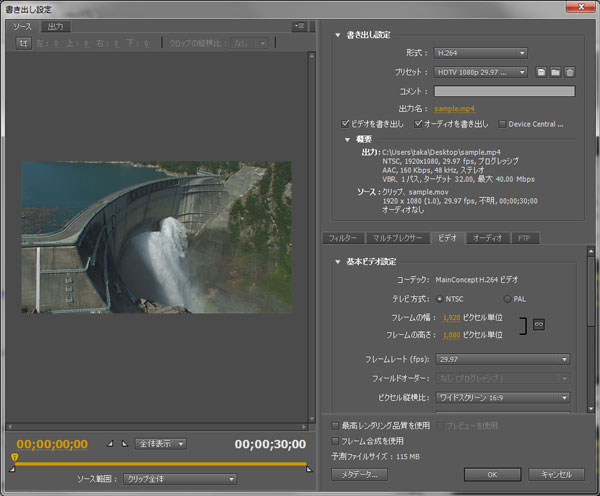Screen dimensions: 600x496
Task: Switch to the オーディオ tab
Action: pos(487,238)
